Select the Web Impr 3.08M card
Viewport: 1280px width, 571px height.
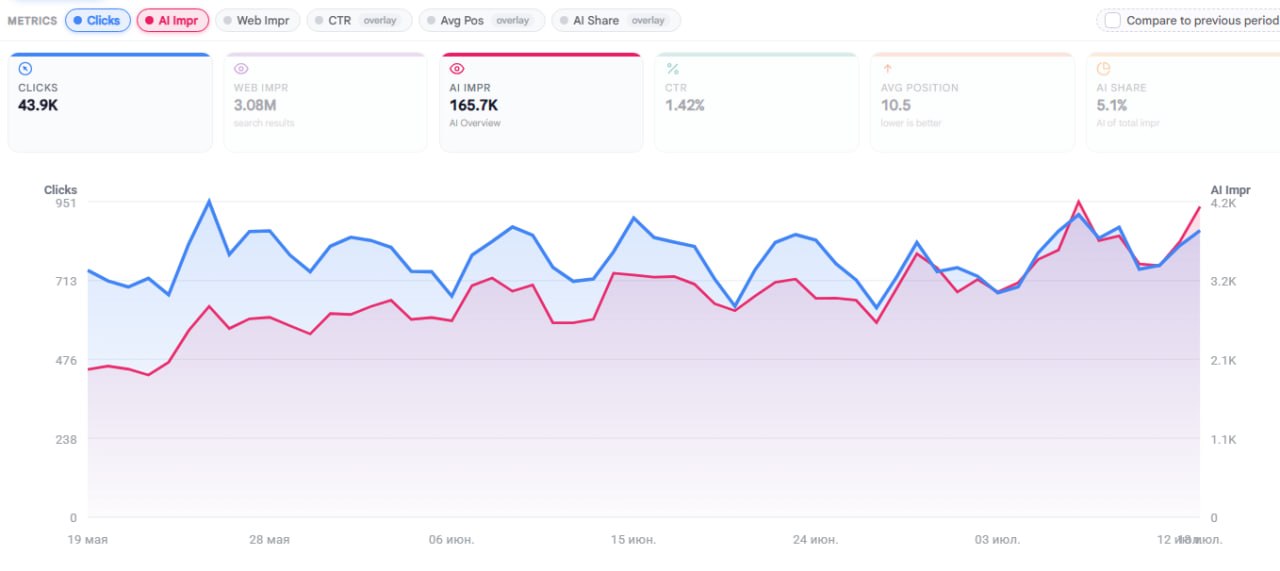pyautogui.click(x=326, y=102)
